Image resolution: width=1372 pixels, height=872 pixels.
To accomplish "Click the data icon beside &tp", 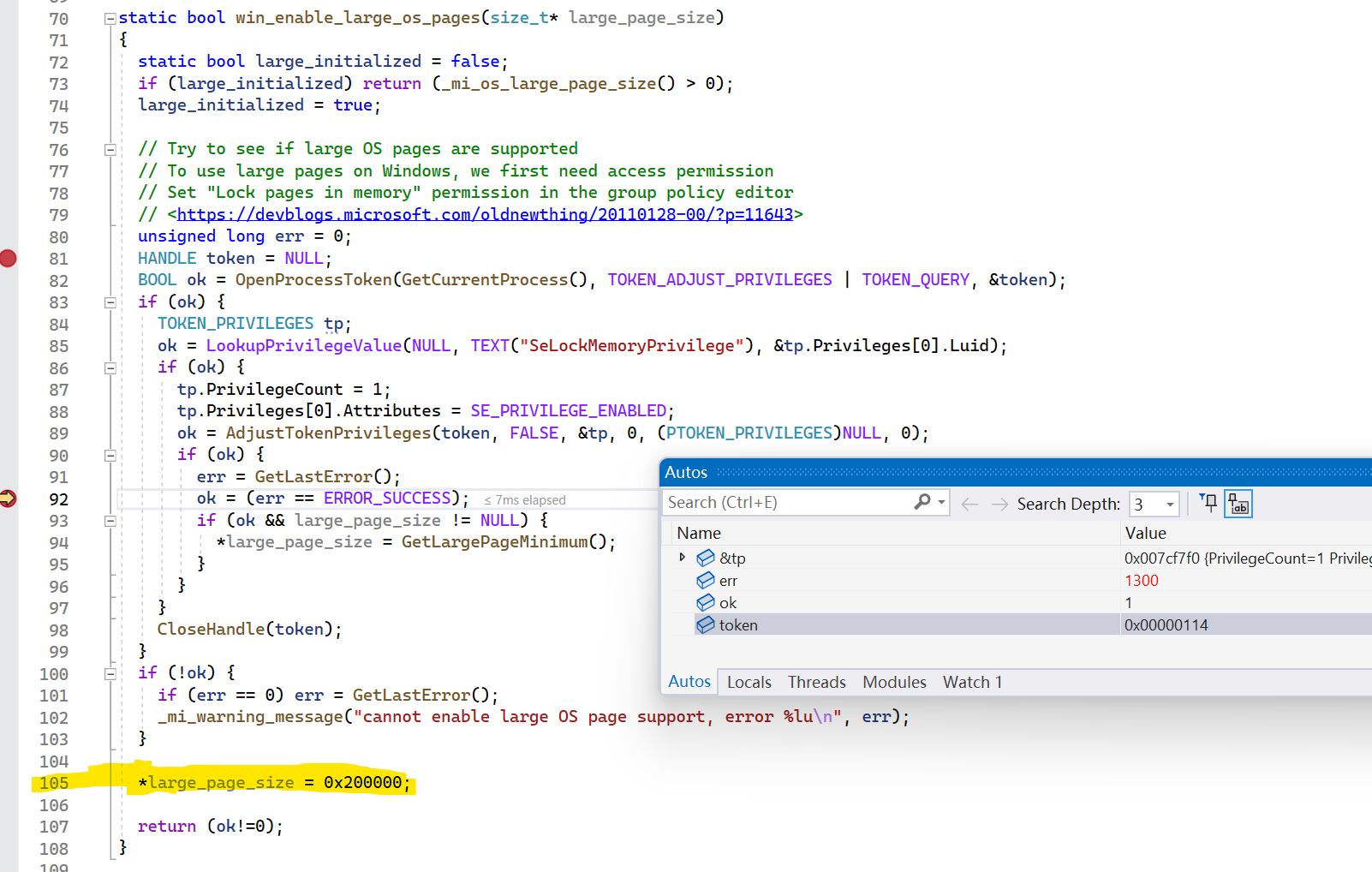I will pos(705,558).
